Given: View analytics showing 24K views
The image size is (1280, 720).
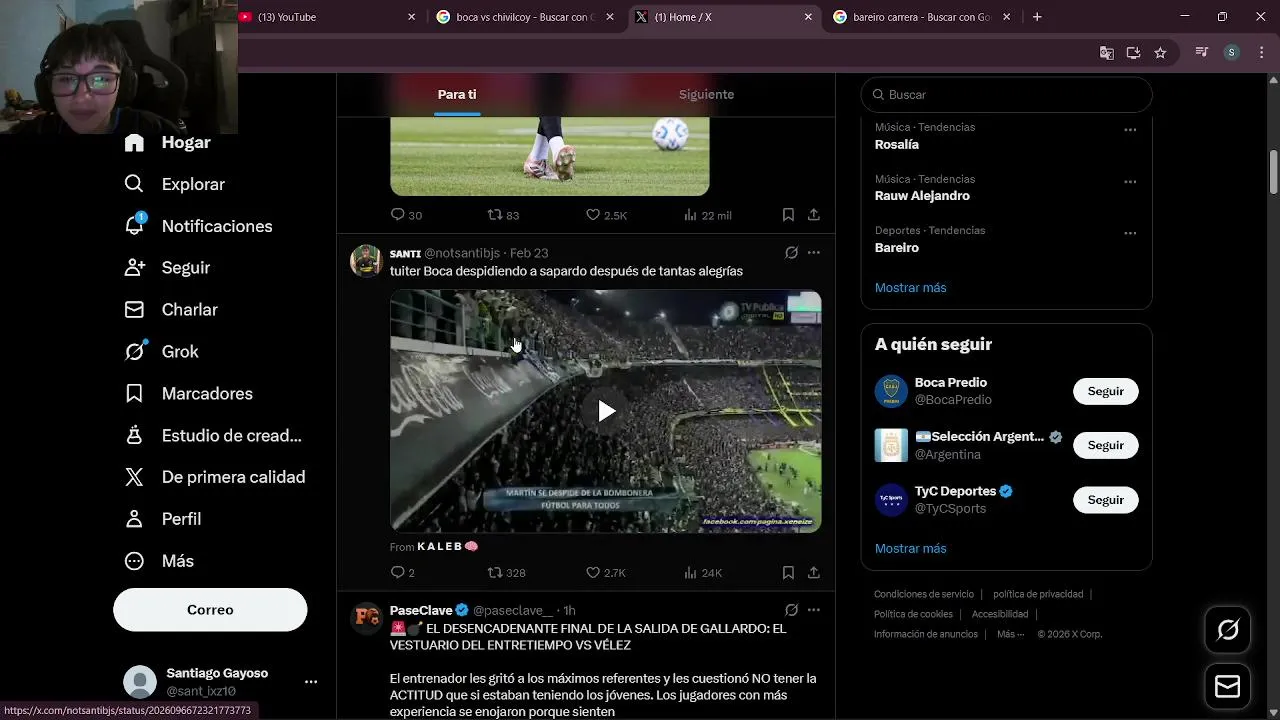Looking at the screenshot, I should [x=702, y=573].
